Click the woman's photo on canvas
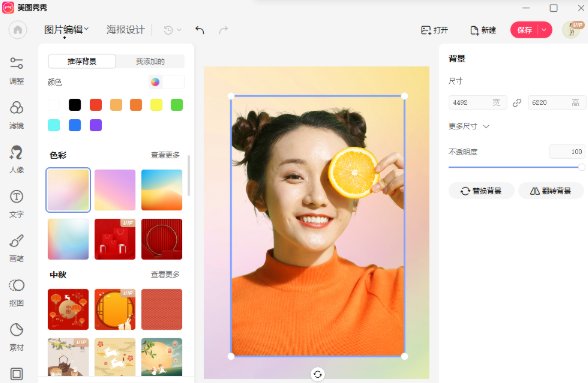The width and height of the screenshot is (588, 383). [318, 226]
